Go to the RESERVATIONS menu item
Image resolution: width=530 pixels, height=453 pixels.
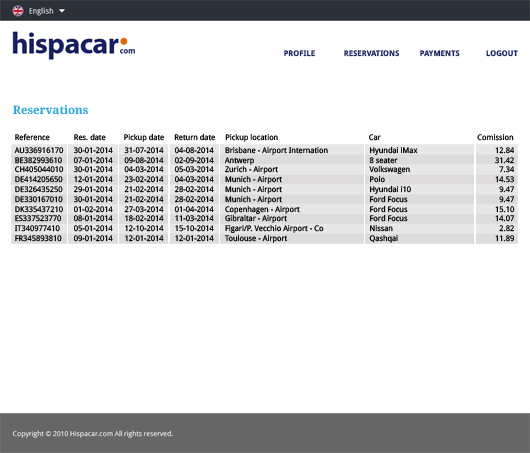point(371,53)
